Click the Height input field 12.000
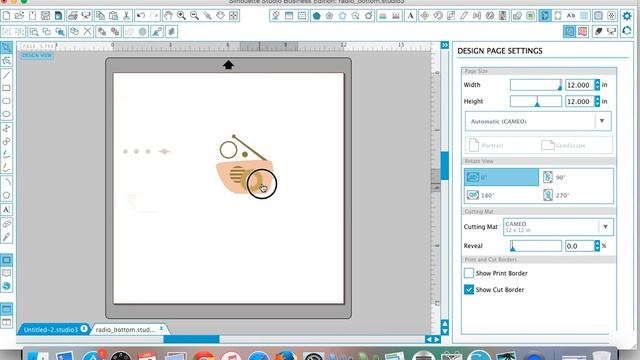The image size is (640, 360). tap(579, 101)
